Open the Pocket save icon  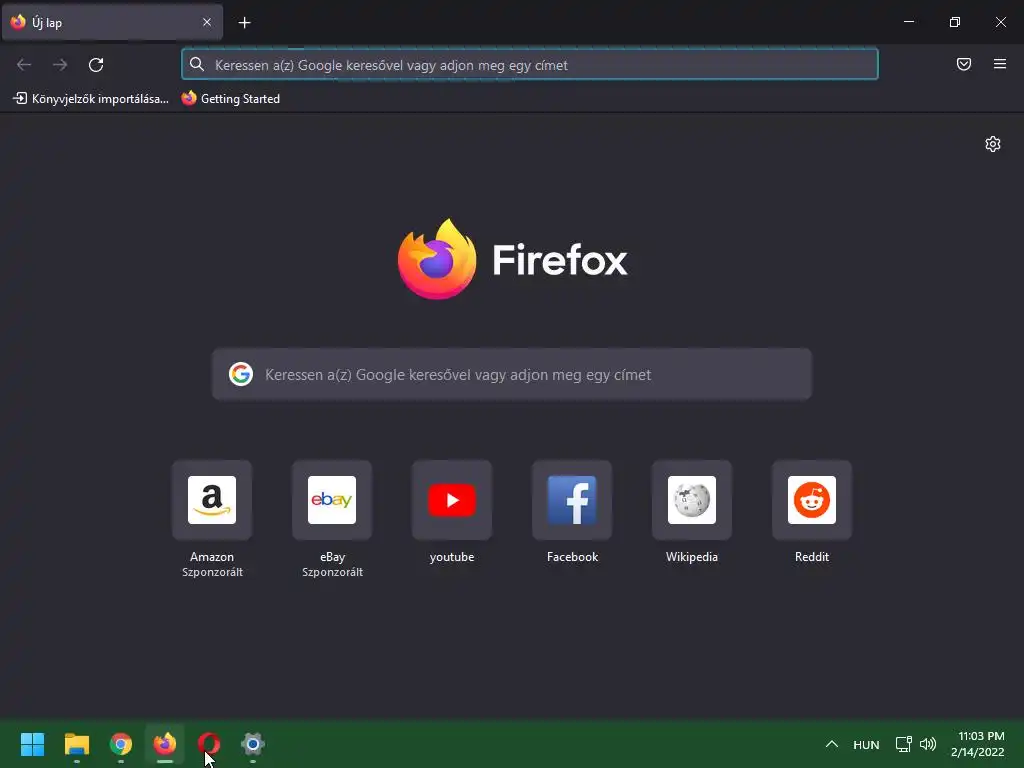pos(964,64)
